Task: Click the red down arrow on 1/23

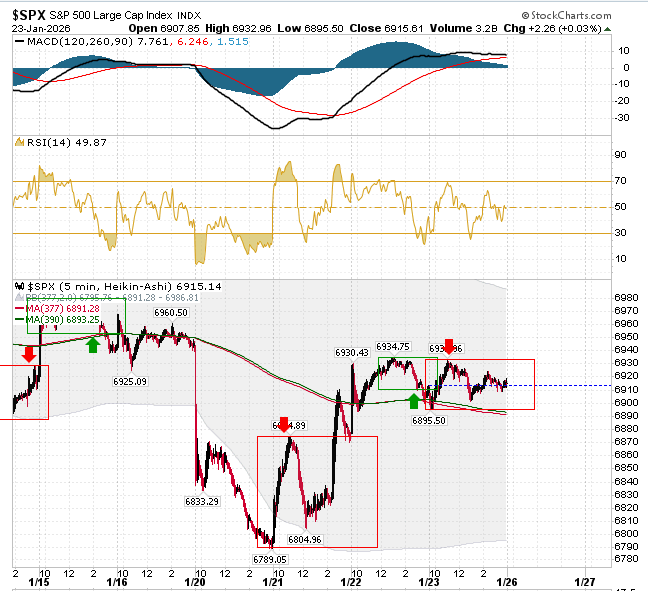Action: pos(448,347)
